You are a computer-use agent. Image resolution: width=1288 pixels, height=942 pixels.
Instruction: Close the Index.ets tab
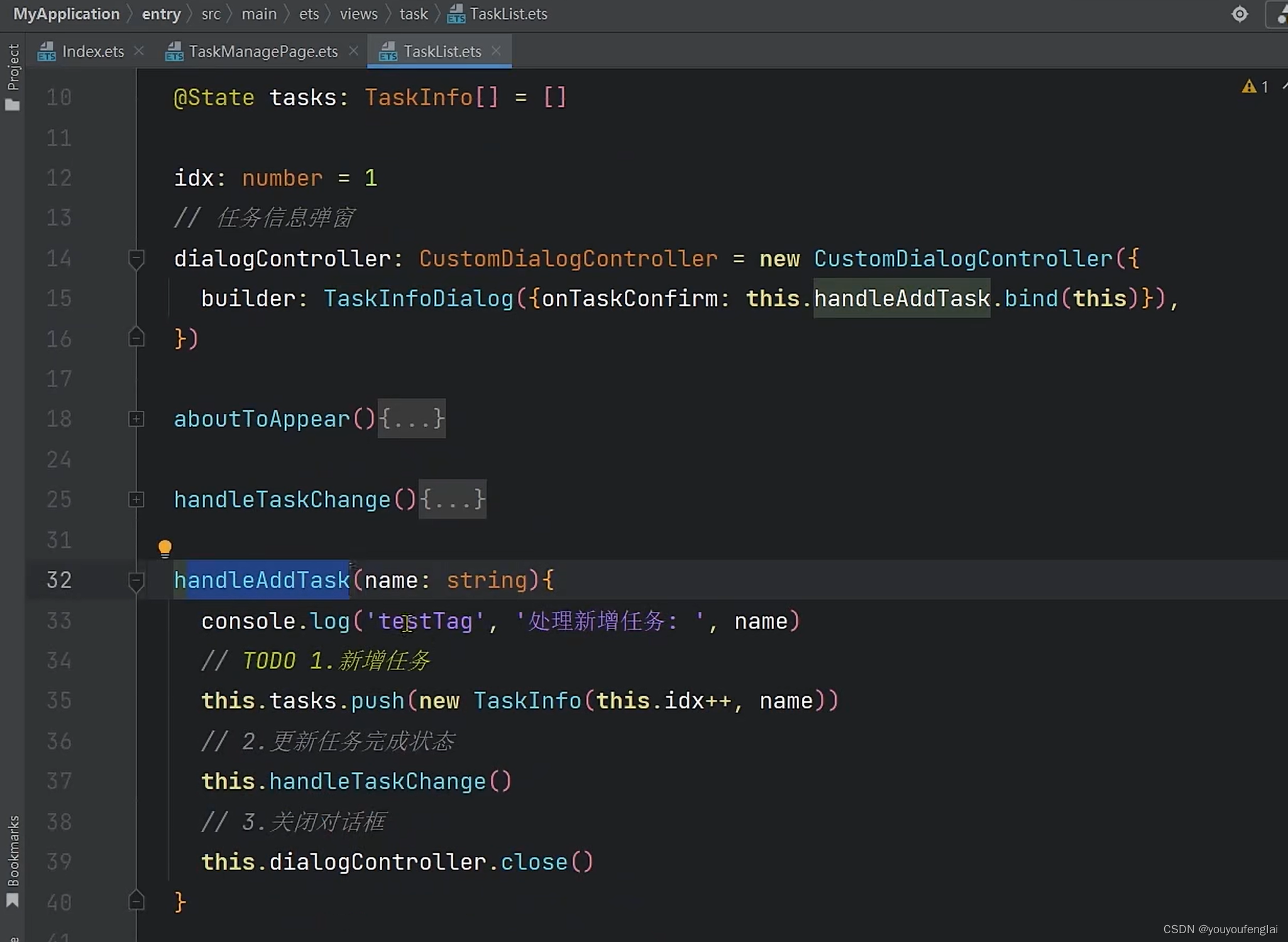coord(139,51)
